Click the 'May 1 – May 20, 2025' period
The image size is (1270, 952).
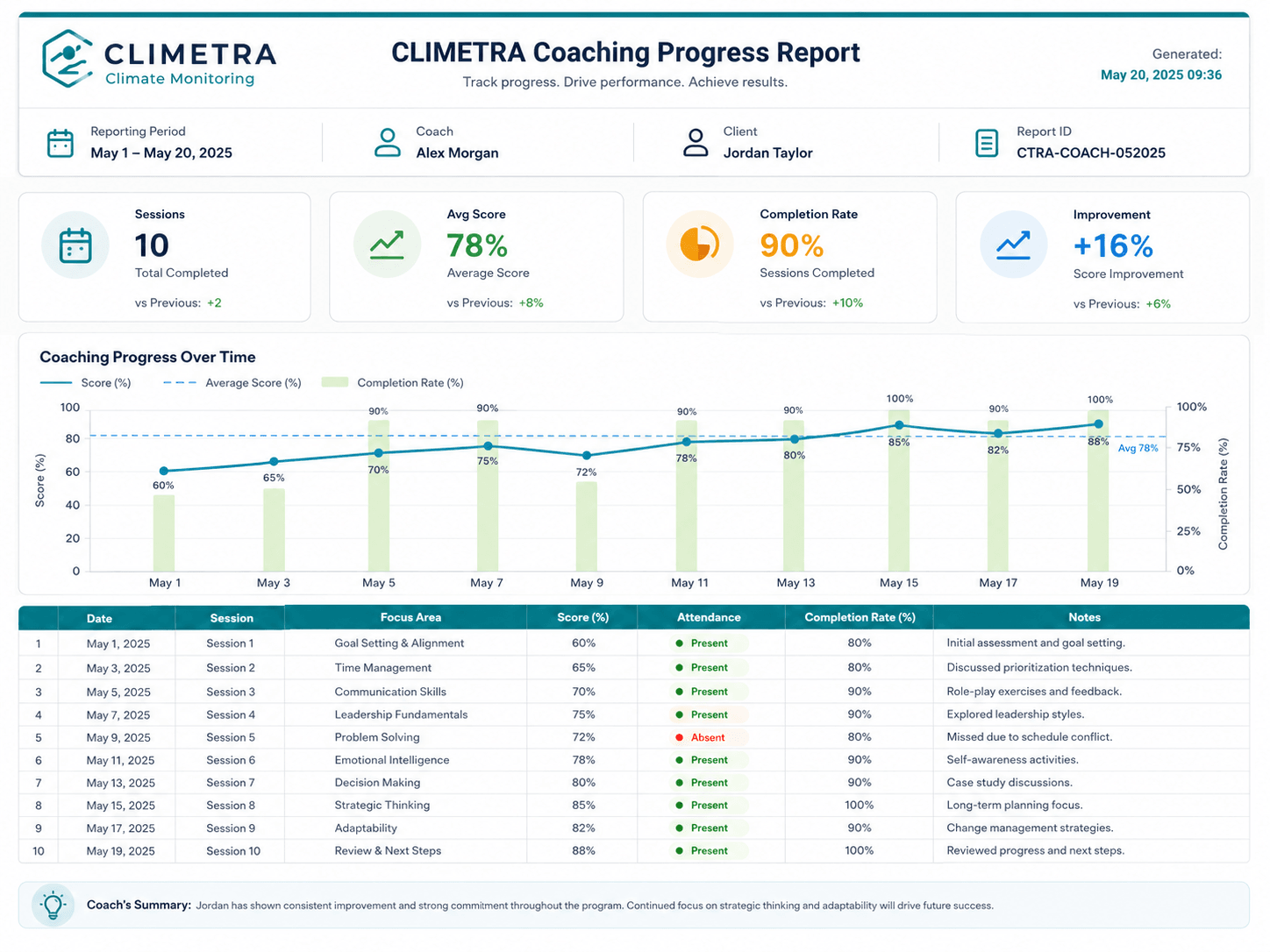[x=161, y=153]
